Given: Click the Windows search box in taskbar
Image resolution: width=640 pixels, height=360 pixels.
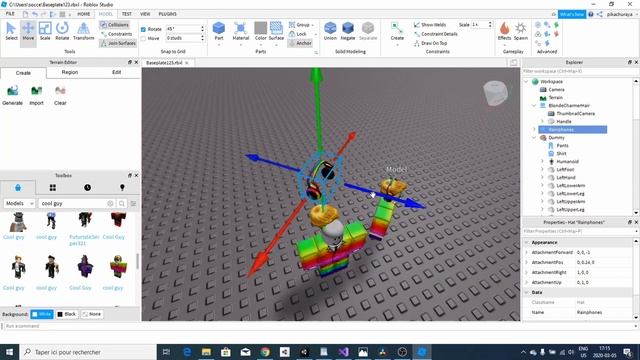Looking at the screenshot, I should pyautogui.click(x=87, y=352).
